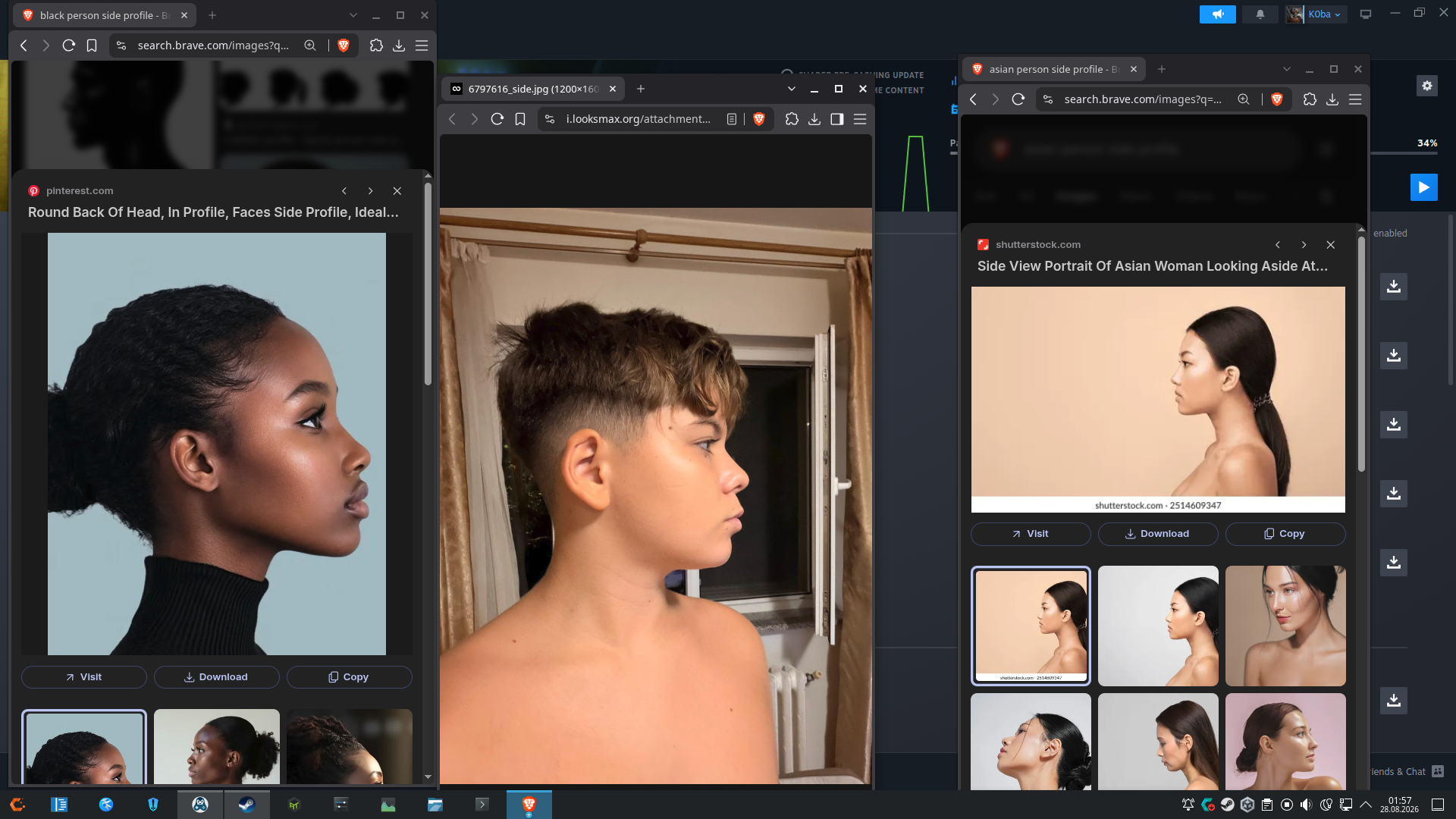Reload the asian person side profile search page
Image resolution: width=1456 pixels, height=819 pixels.
click(1018, 99)
